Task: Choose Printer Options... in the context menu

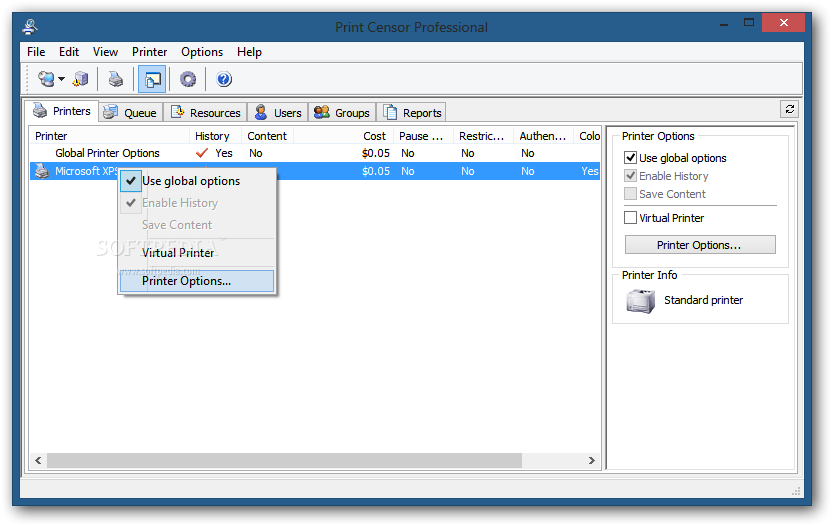Action: (197, 281)
